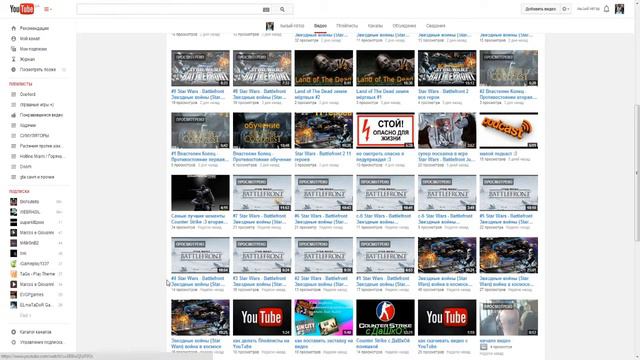The height and width of the screenshot is (360, 640).
Task: Open the 'Понравившиеся видео' liked playlist
Action: [x=41, y=115]
